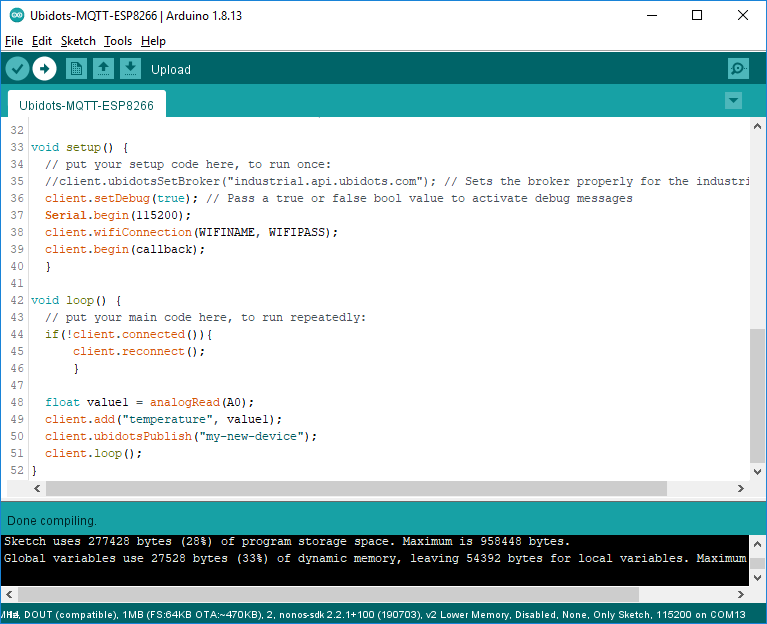This screenshot has height=624, width=767.
Task: Click board info status bar text
Action: coord(373,615)
